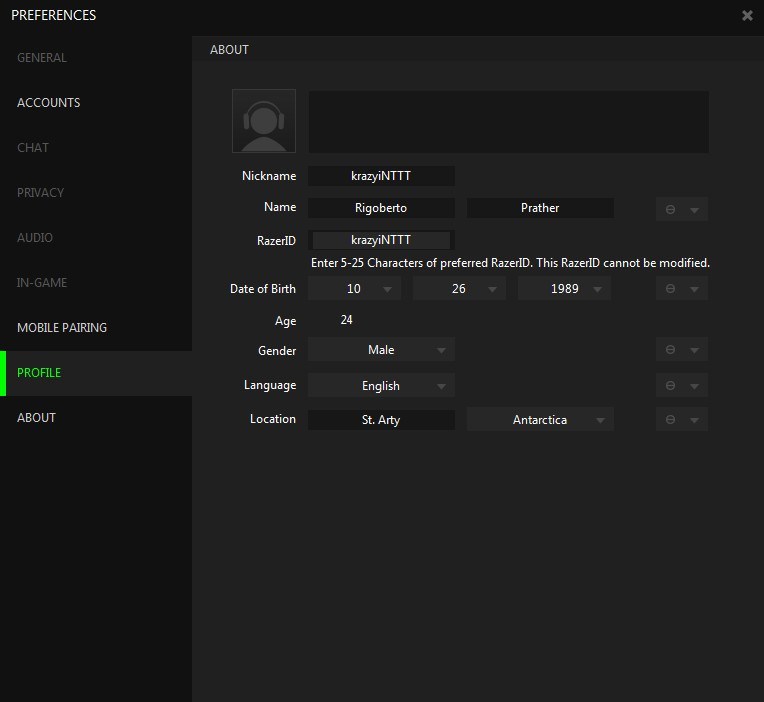This screenshot has height=702, width=764.
Task: Open the Language privacy visibility dropdown
Action: 682,385
